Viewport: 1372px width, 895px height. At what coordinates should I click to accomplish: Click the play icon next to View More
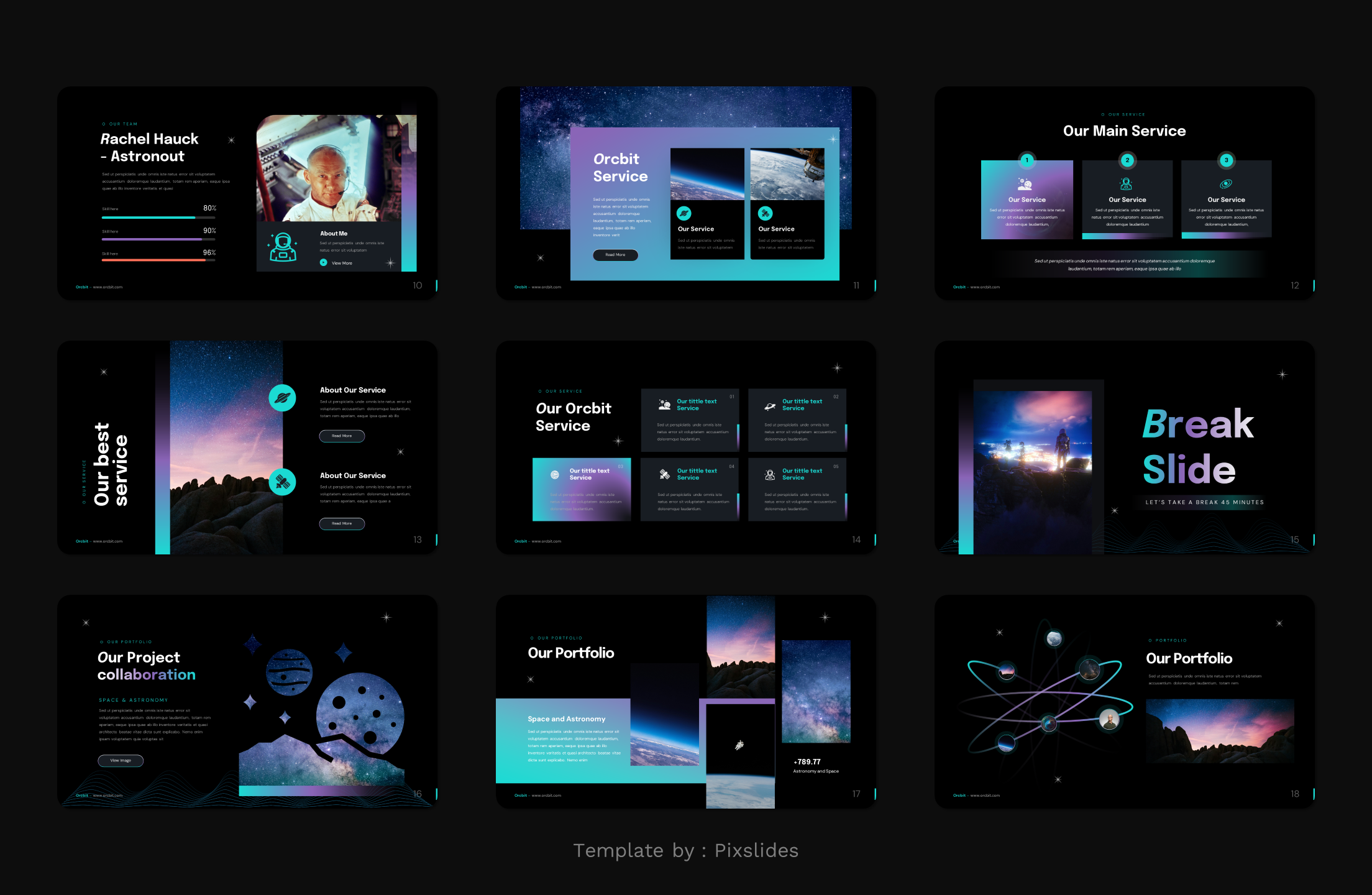[x=323, y=262]
